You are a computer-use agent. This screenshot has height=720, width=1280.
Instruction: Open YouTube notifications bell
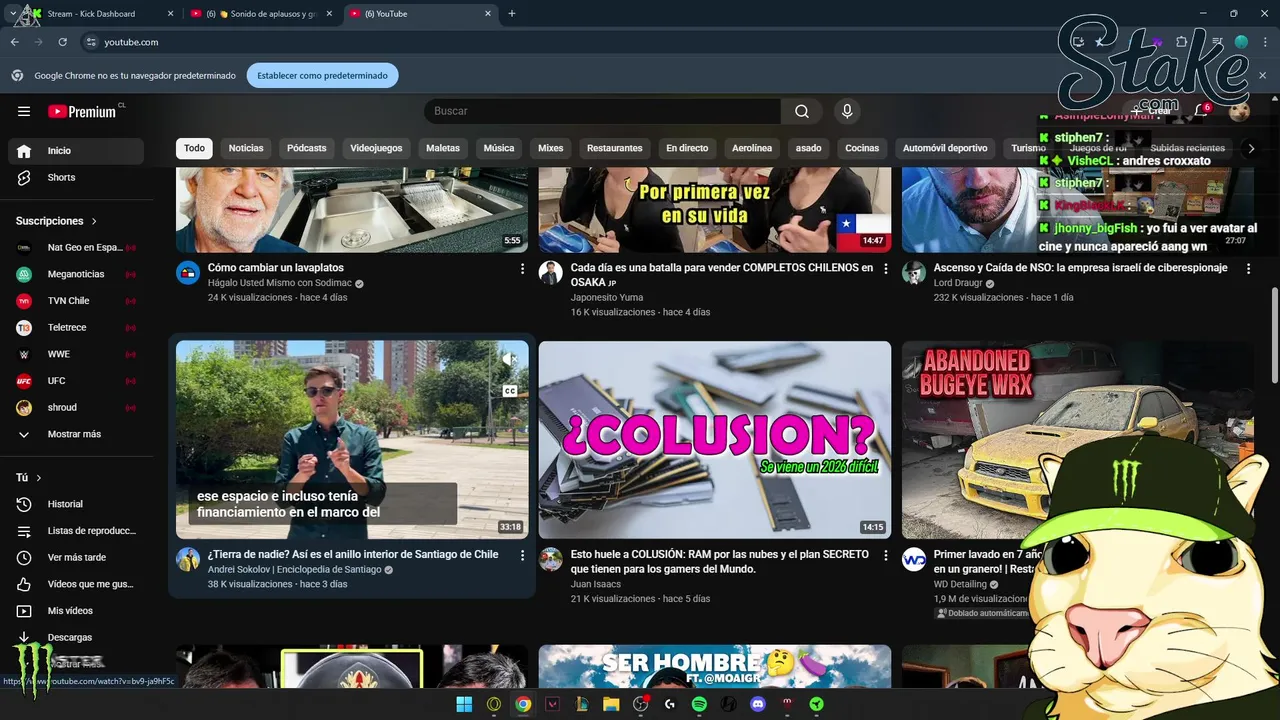pos(1201,111)
